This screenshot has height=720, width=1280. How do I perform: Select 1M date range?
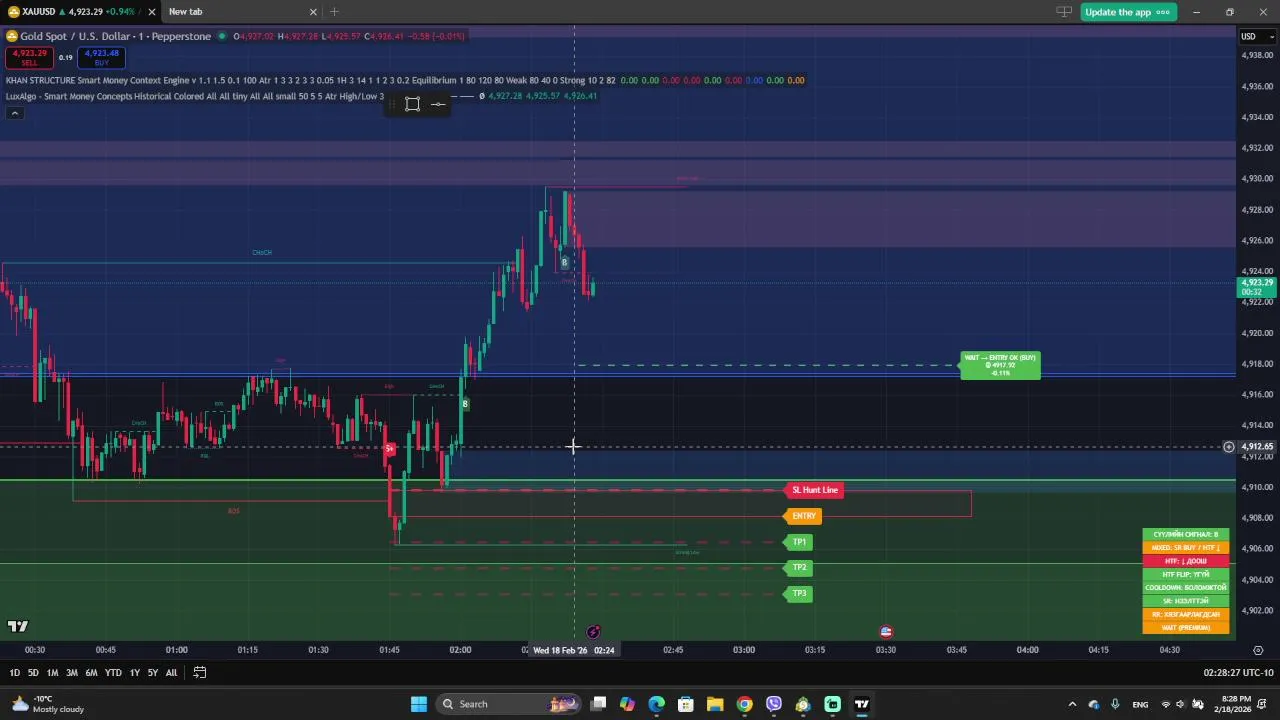pyautogui.click(x=52, y=673)
